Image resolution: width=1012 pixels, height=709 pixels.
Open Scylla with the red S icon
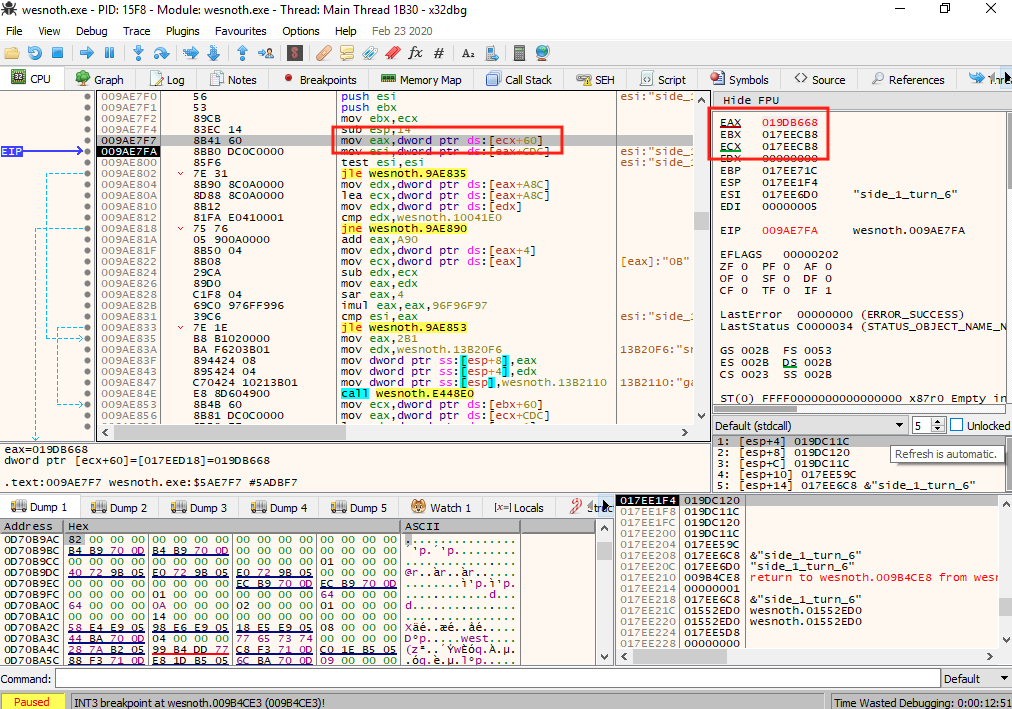[x=295, y=53]
